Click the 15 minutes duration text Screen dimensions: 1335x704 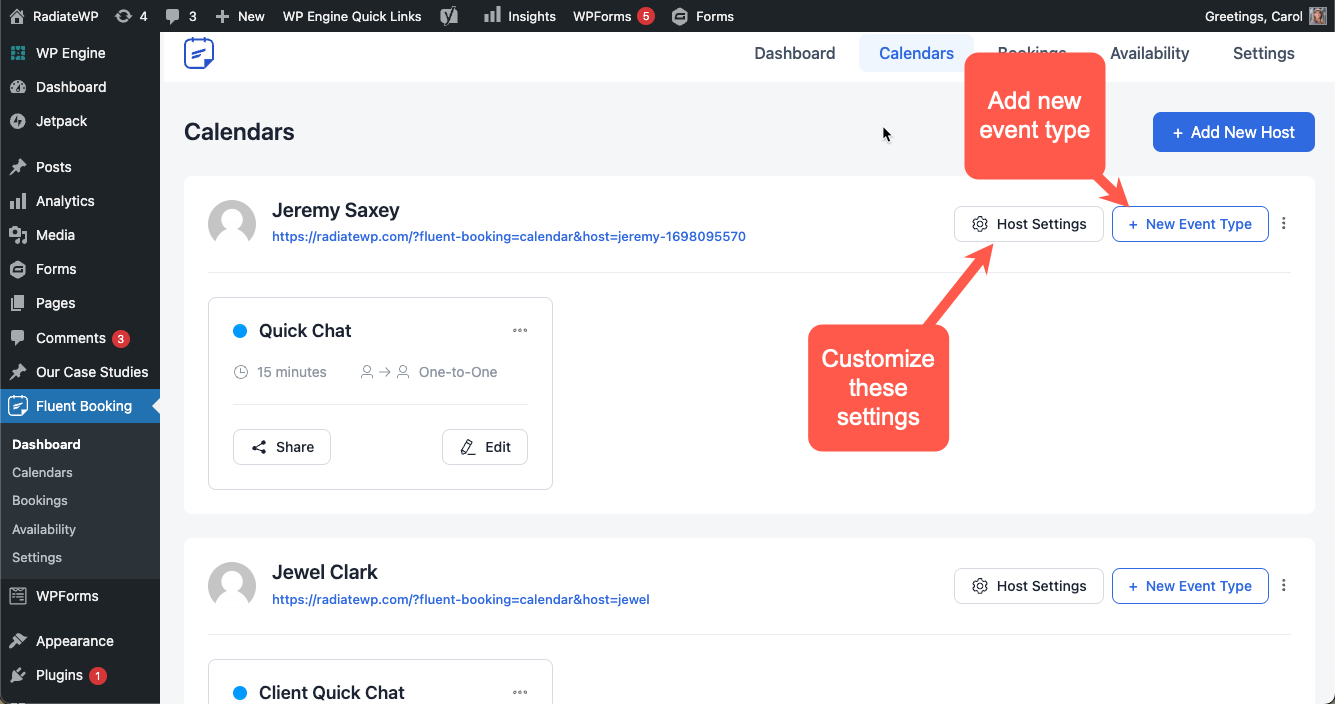292,372
